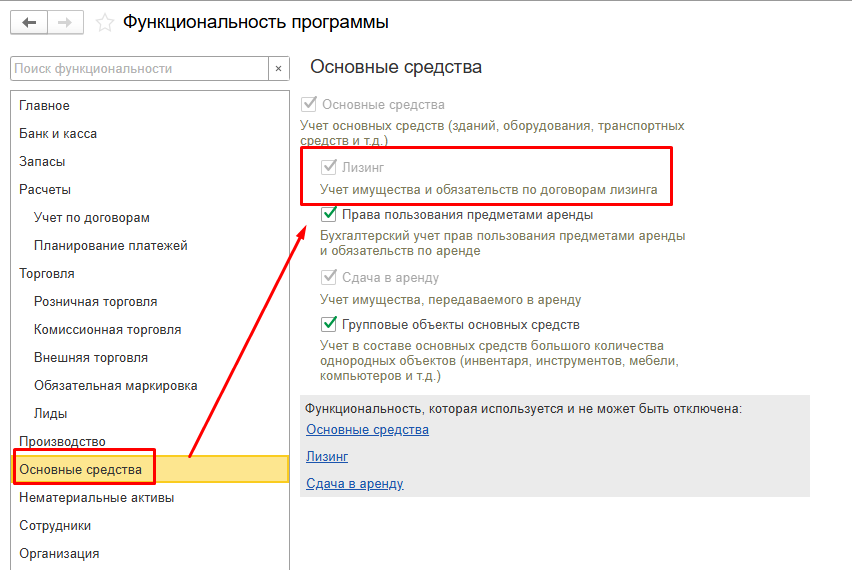Select 'Банк и касса' section
Viewport: 852px width, 570px height.
click(x=150, y=134)
